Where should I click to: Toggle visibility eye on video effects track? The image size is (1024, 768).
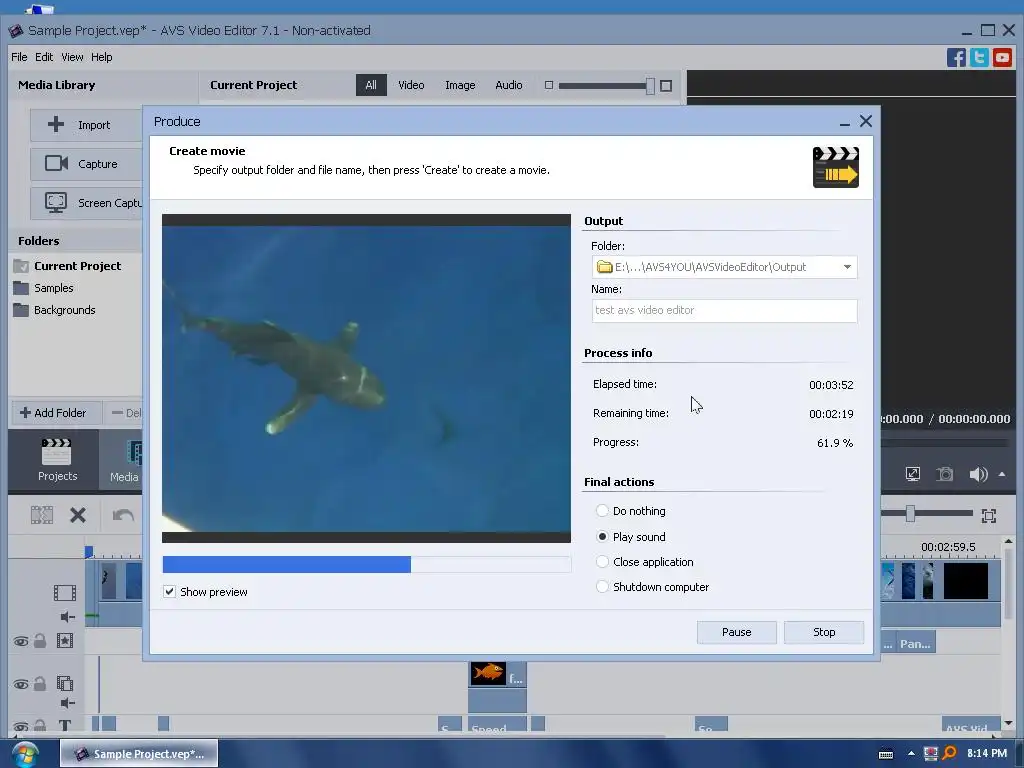[21, 641]
